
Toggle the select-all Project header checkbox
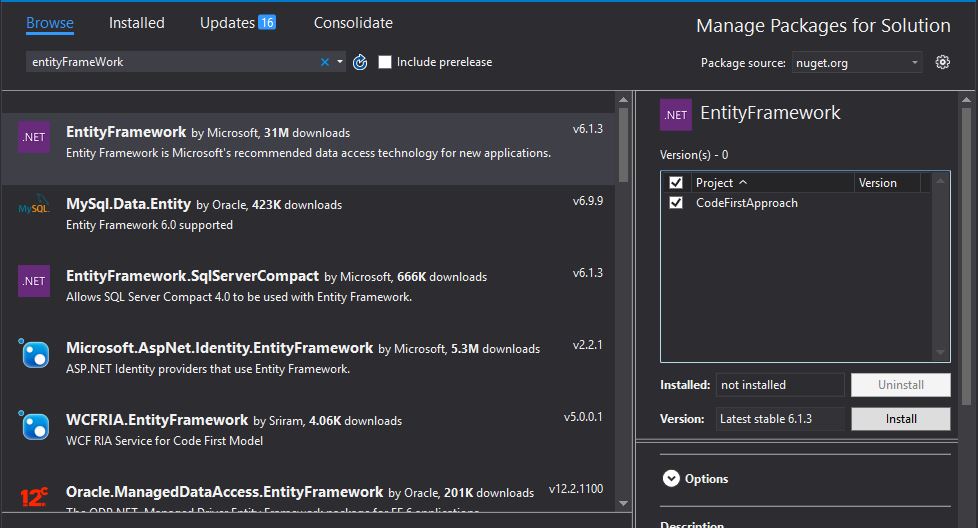click(x=676, y=183)
